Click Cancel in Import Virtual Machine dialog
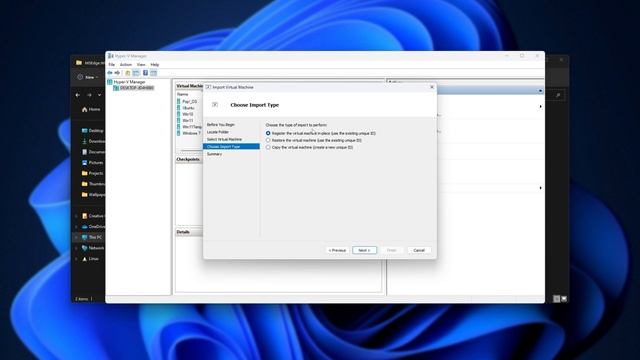 pyautogui.click(x=419, y=250)
